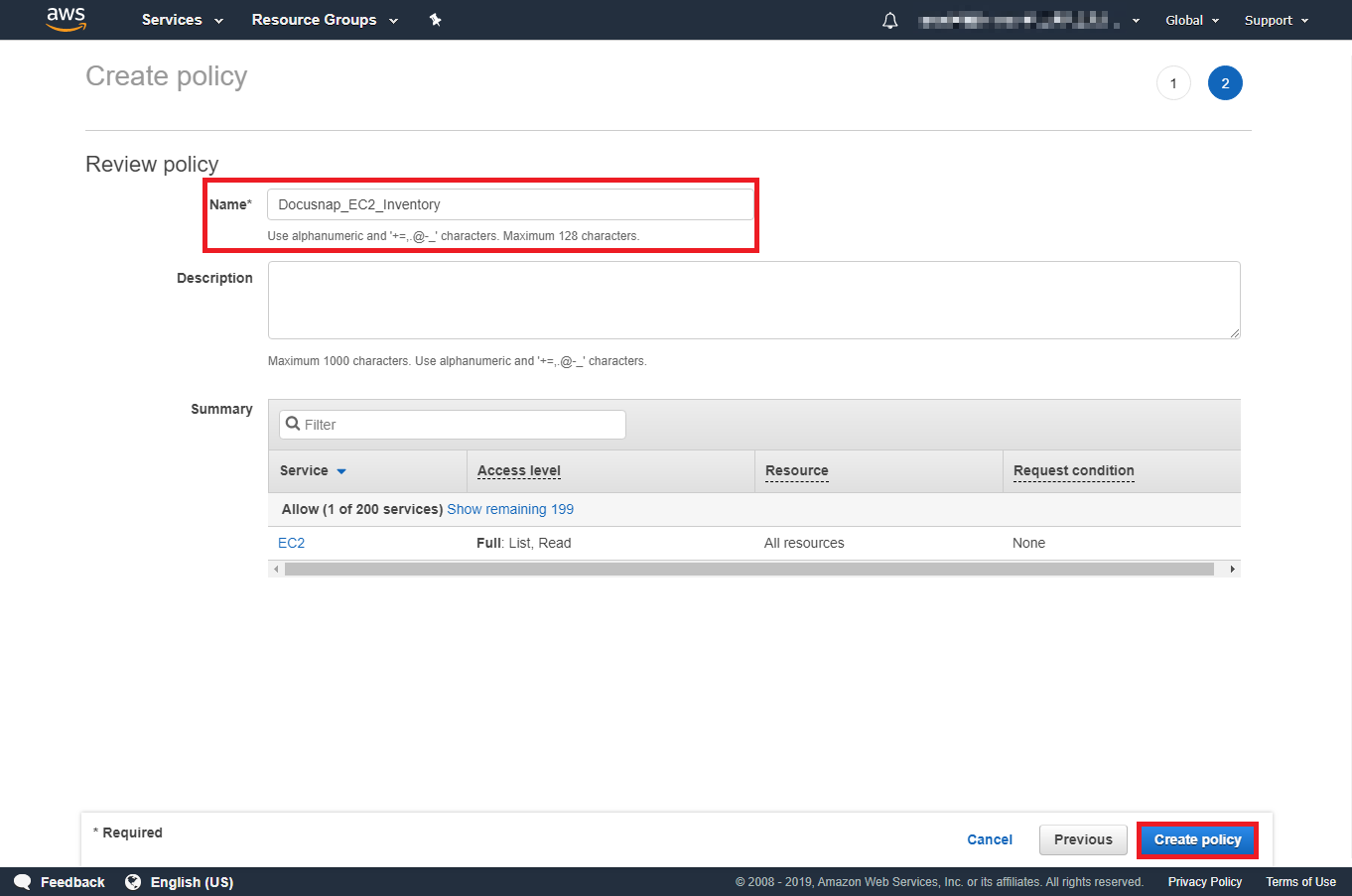Image resolution: width=1352 pixels, height=896 pixels.
Task: Click Show remaining 199 link
Action: [x=510, y=509]
